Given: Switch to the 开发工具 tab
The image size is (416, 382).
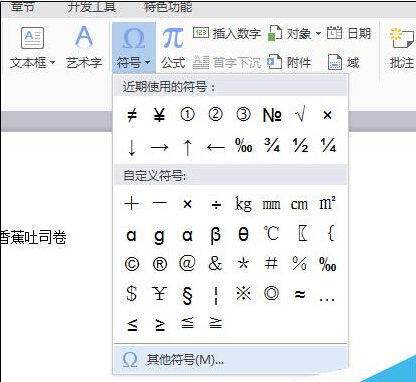Looking at the screenshot, I should 92,7.
